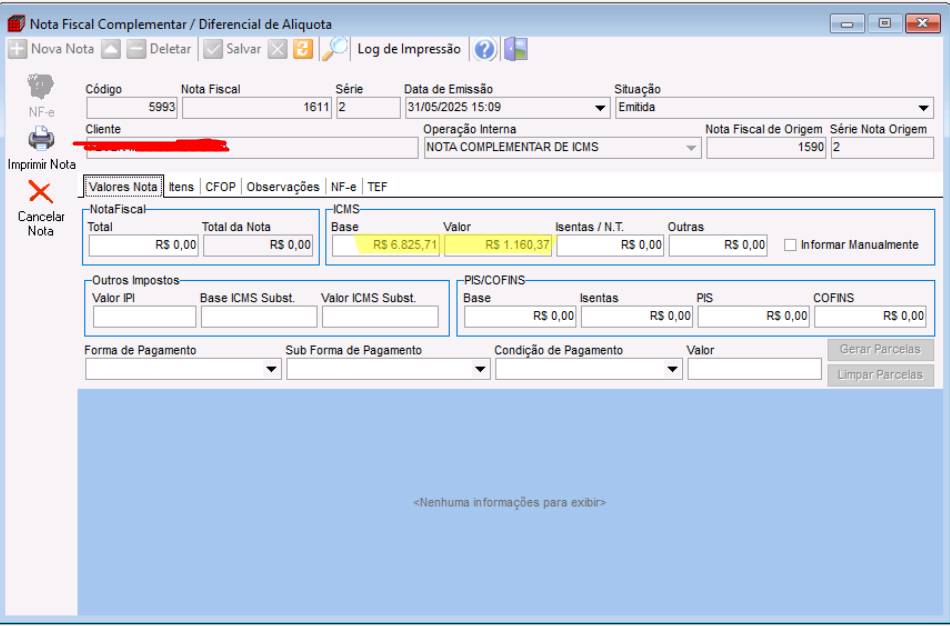Click the Série Nota Origem field
Image resolution: width=950 pixels, height=626 pixels.
(x=882, y=148)
